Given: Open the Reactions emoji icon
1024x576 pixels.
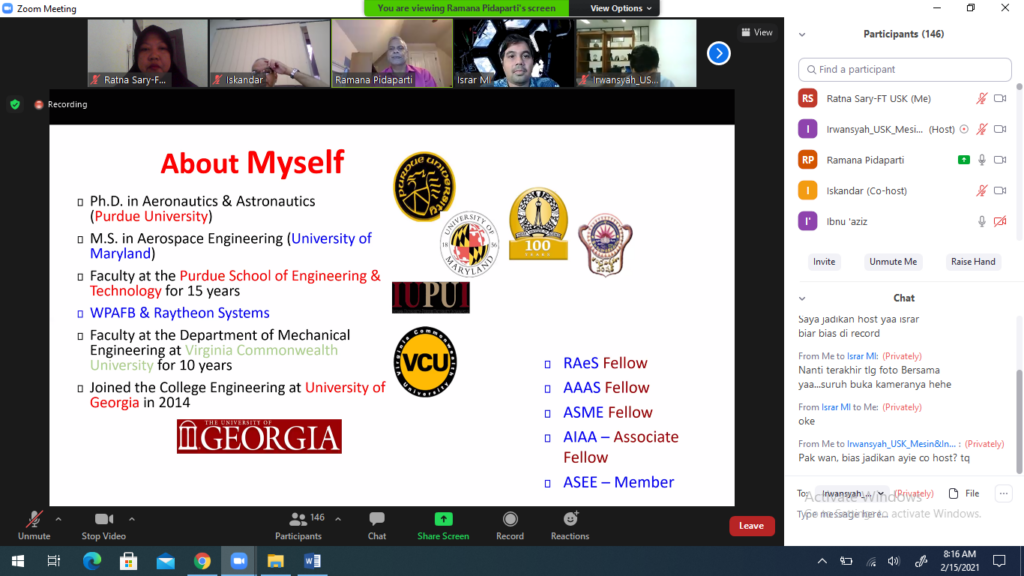Looking at the screenshot, I should click(x=570, y=520).
